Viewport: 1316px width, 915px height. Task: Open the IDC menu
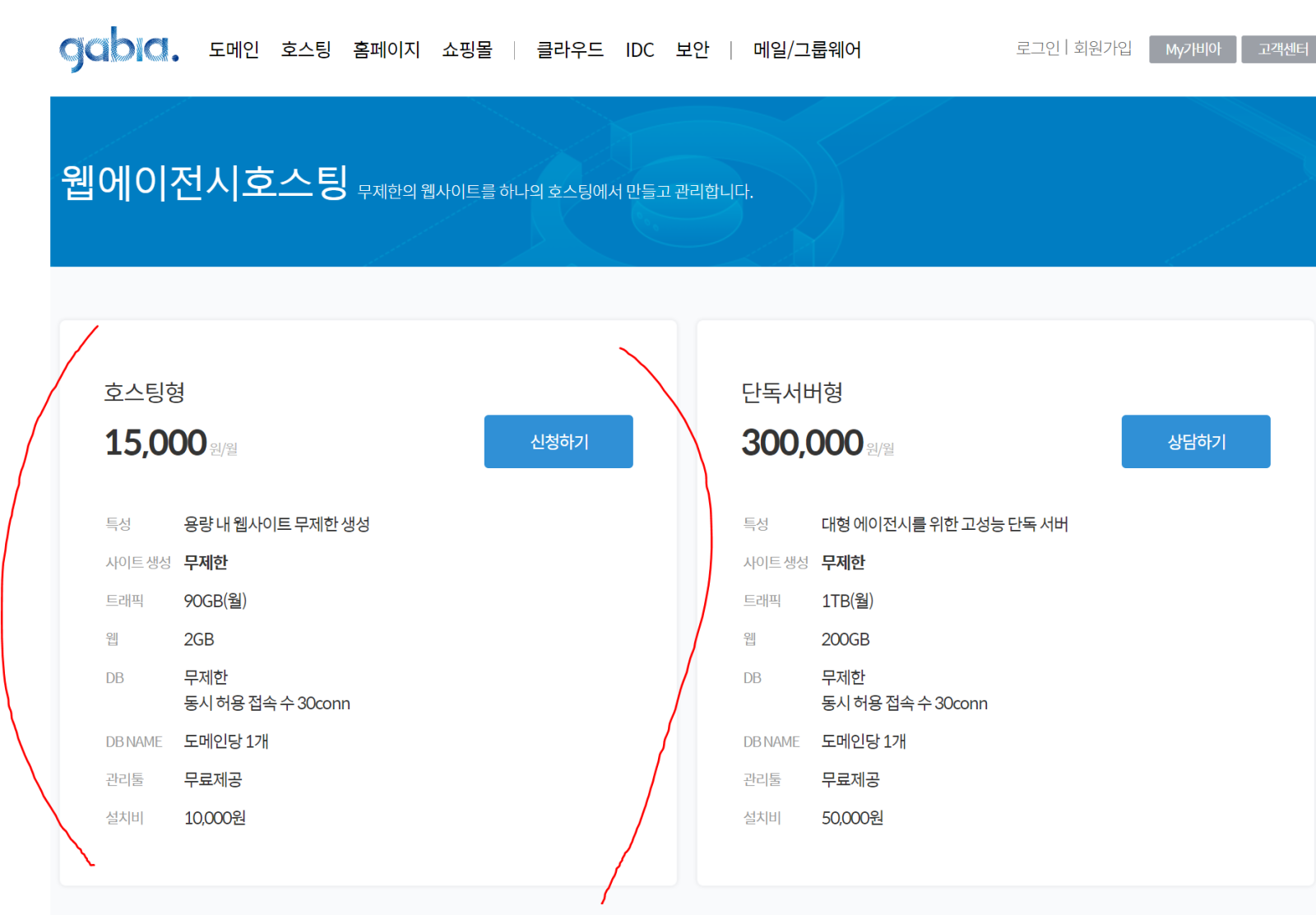pos(640,50)
